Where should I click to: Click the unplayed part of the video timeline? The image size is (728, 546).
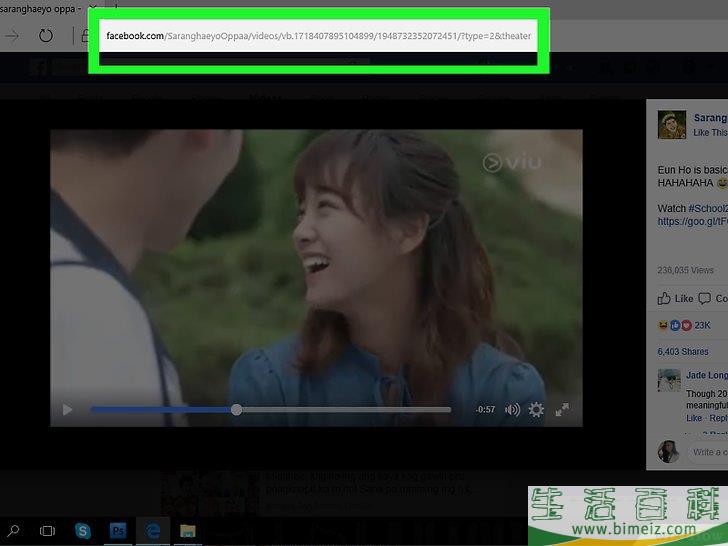coord(346,410)
